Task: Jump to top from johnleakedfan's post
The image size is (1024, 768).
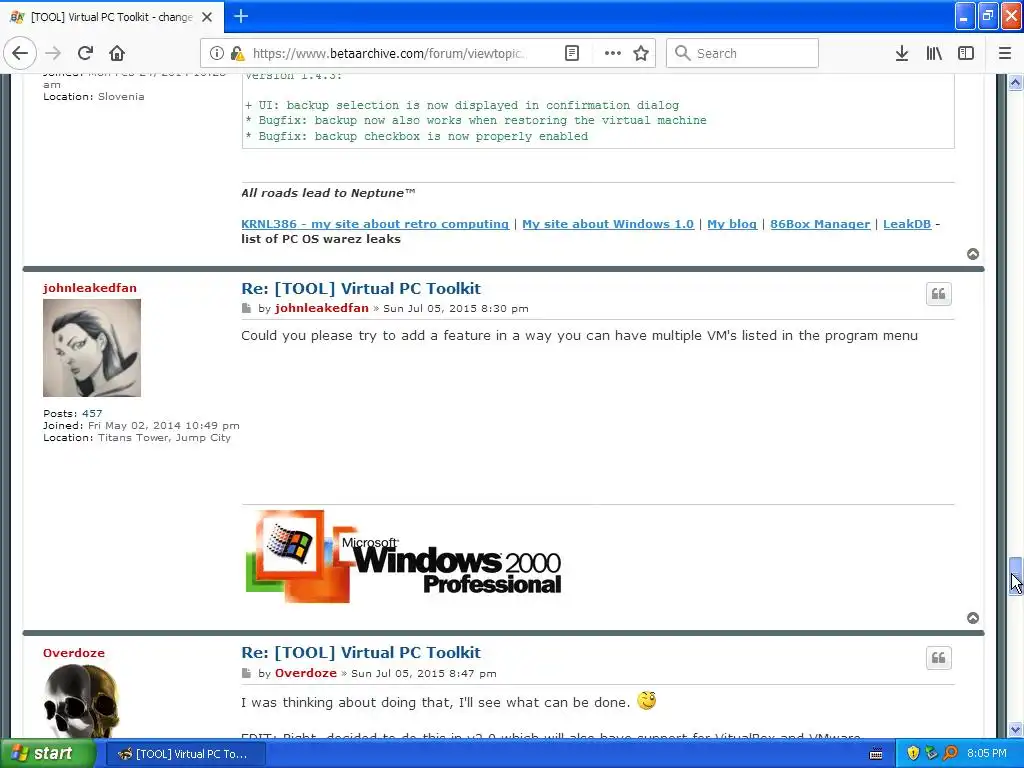Action: (973, 618)
